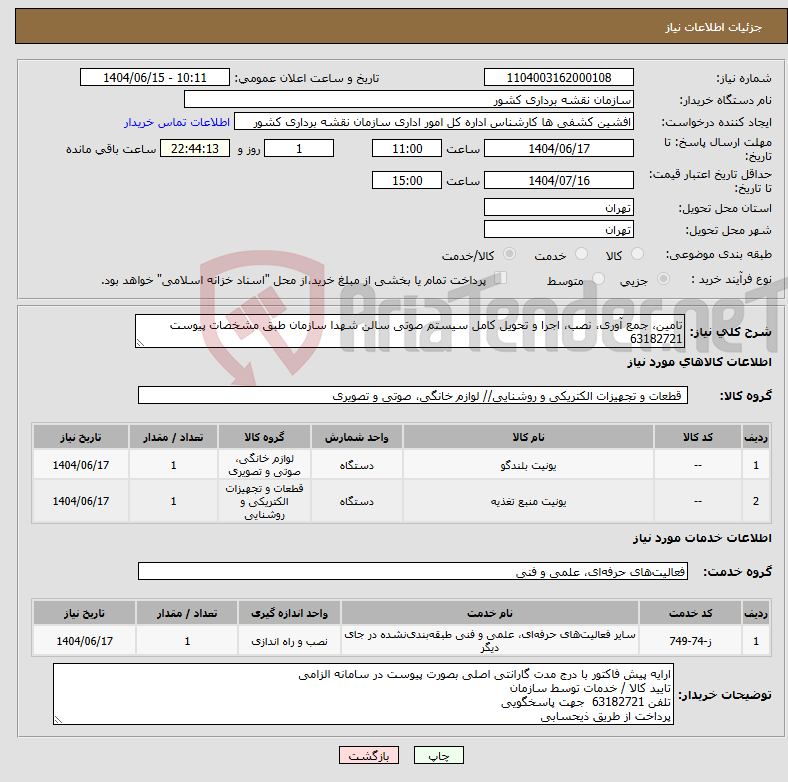This screenshot has width=788, height=782.
Task: Toggle the اسناد خزانه اسلامی payment checkbox
Action: [500, 278]
